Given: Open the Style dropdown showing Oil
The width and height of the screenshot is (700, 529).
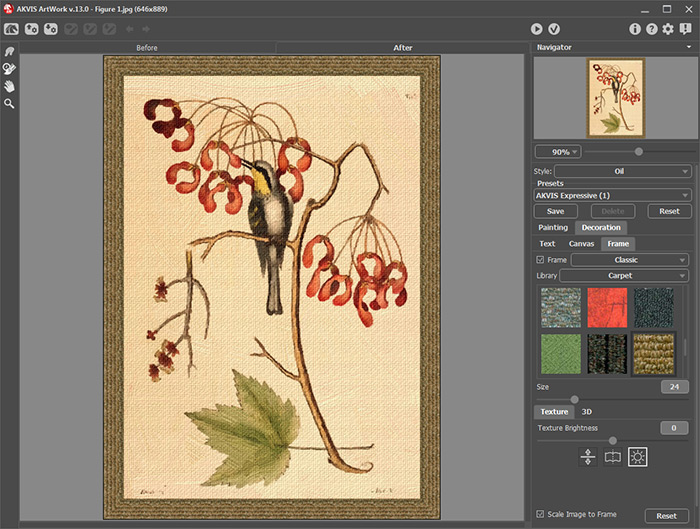Looking at the screenshot, I should (x=622, y=171).
